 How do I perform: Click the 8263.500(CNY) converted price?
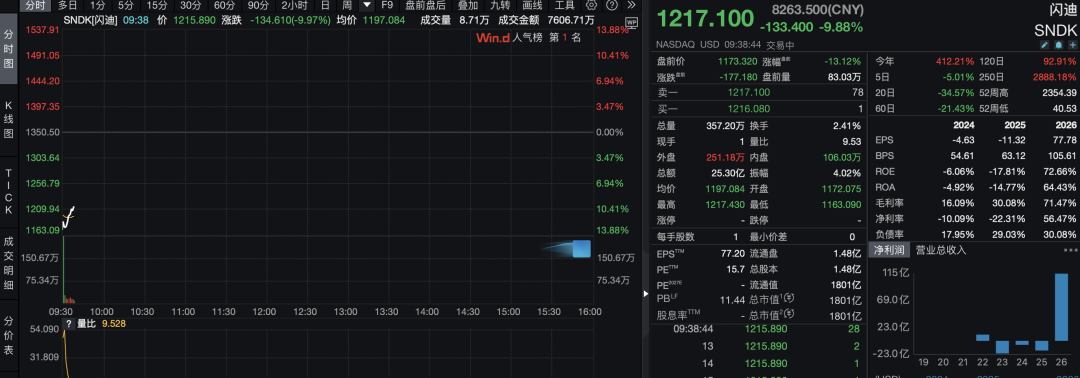pos(817,10)
